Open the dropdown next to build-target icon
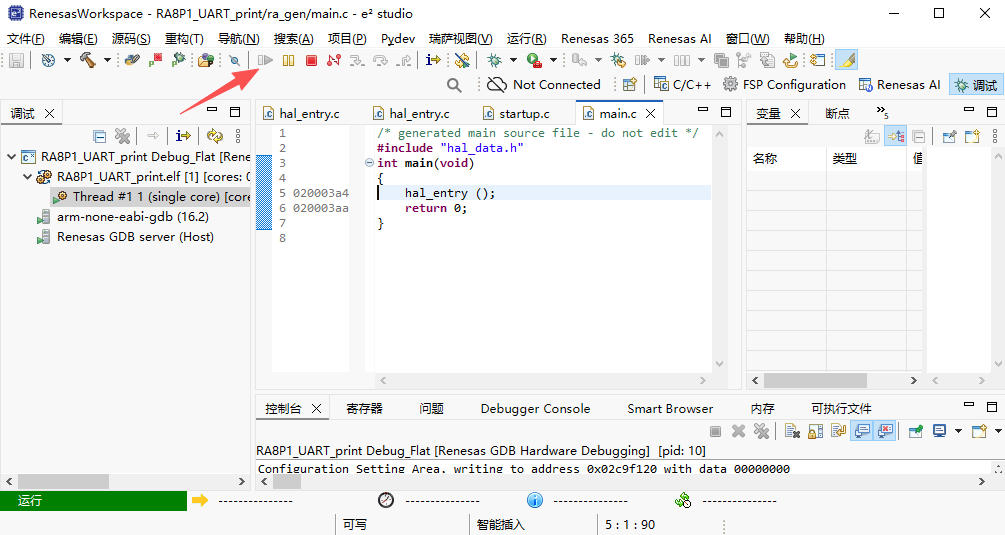 pyautogui.click(x=67, y=60)
